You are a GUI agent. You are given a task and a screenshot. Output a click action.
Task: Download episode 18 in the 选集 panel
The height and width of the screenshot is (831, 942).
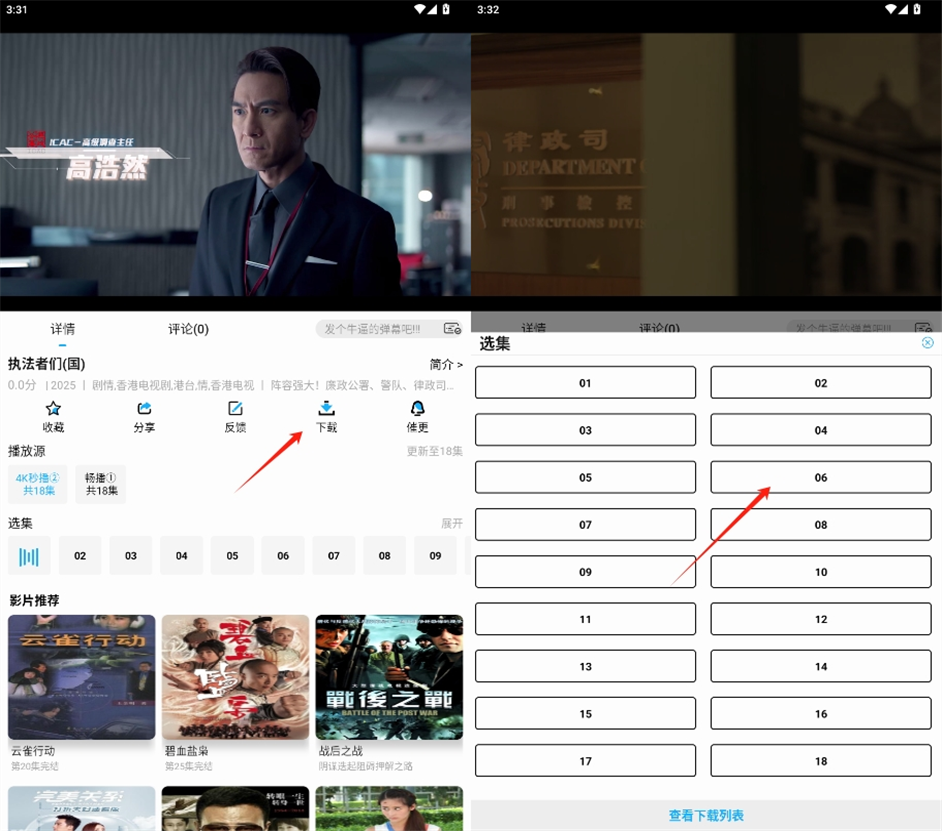coord(821,761)
